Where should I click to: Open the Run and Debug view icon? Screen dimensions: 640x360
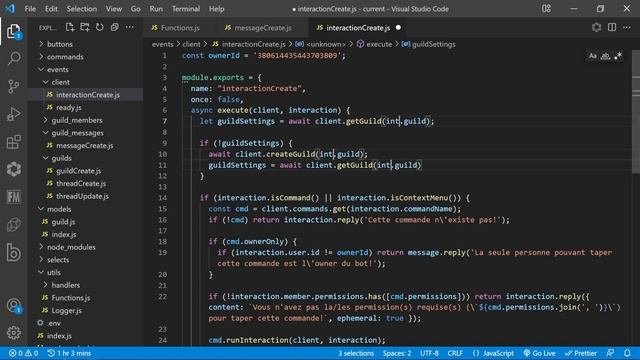[x=13, y=114]
